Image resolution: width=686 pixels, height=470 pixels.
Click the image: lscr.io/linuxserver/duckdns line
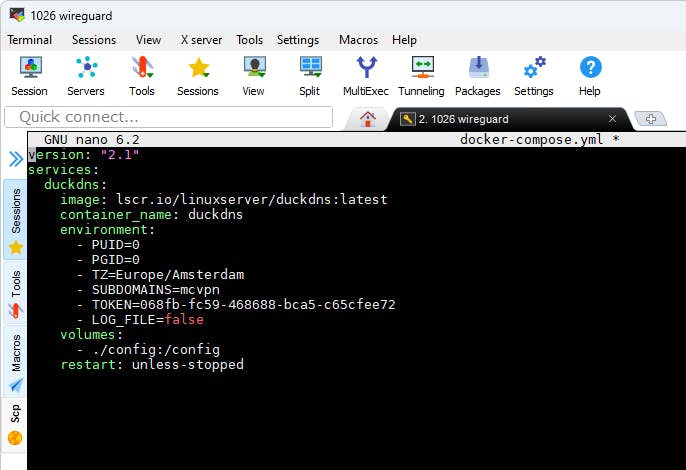(x=224, y=200)
